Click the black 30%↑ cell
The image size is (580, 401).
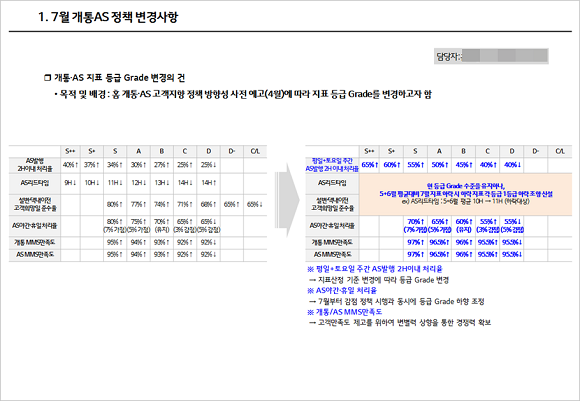pyautogui.click(x=138, y=165)
